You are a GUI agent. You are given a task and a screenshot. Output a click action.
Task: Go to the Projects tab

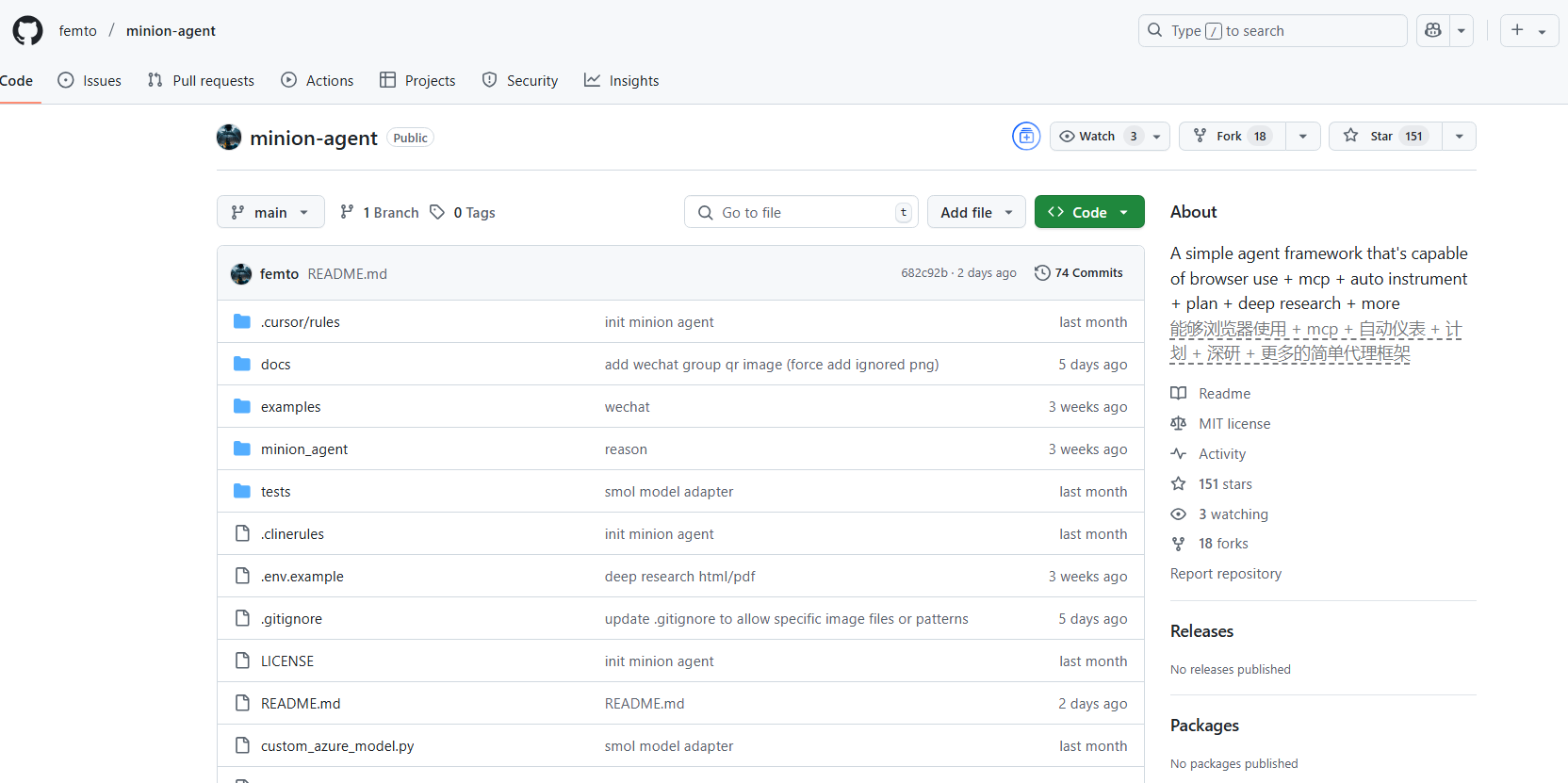tap(417, 80)
